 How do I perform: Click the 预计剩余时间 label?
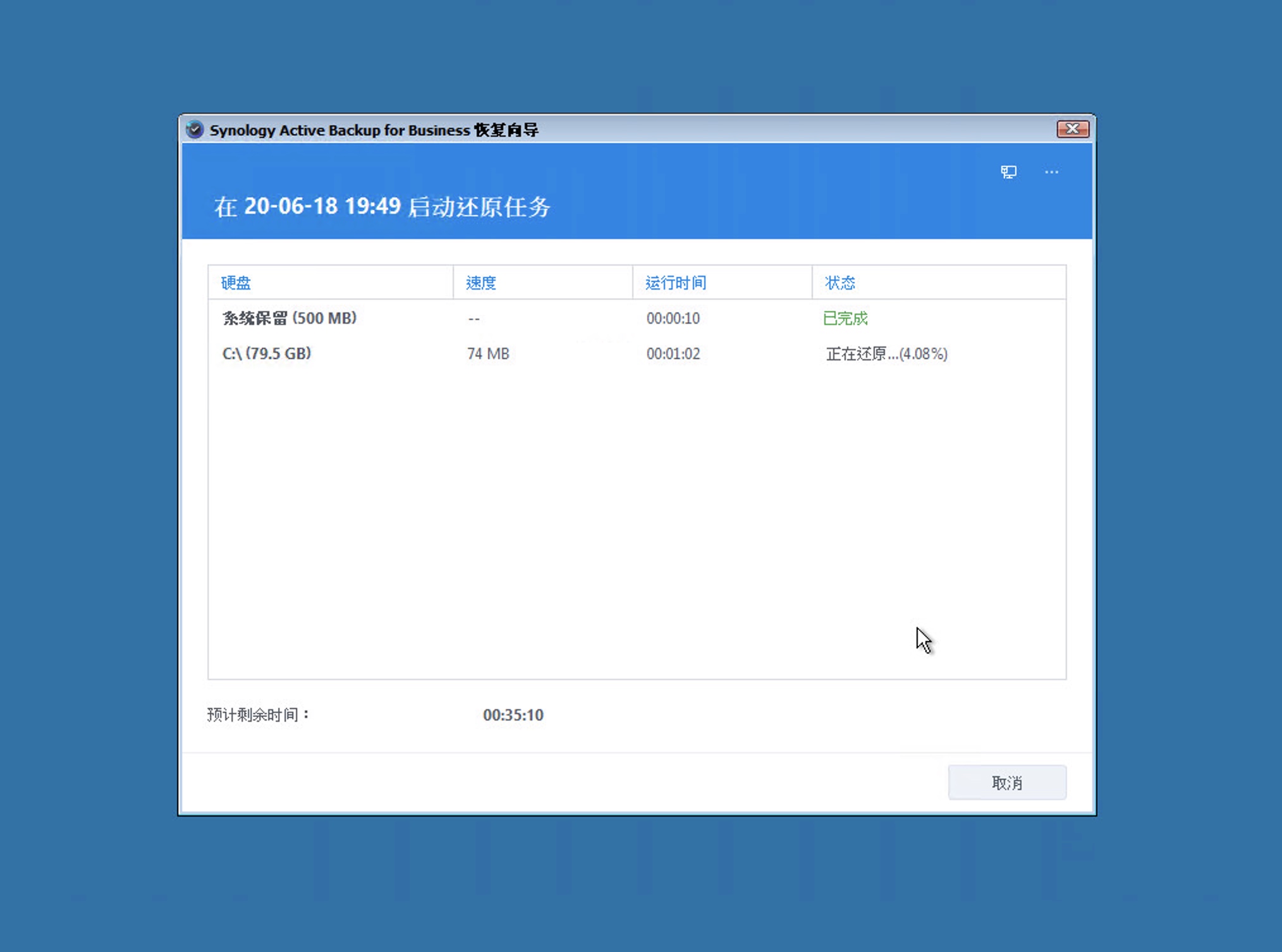pyautogui.click(x=258, y=715)
